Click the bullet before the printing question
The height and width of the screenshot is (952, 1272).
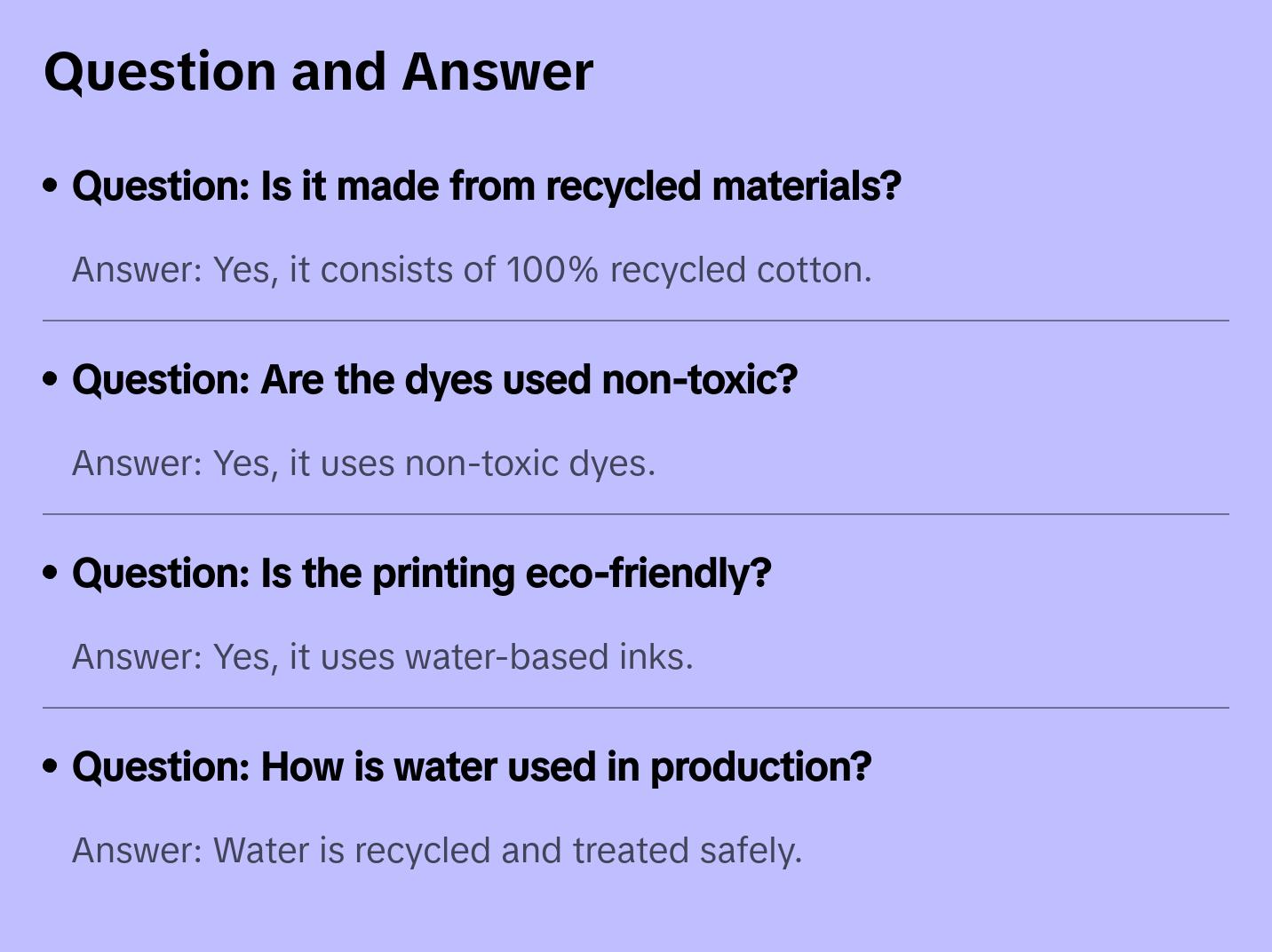51,573
